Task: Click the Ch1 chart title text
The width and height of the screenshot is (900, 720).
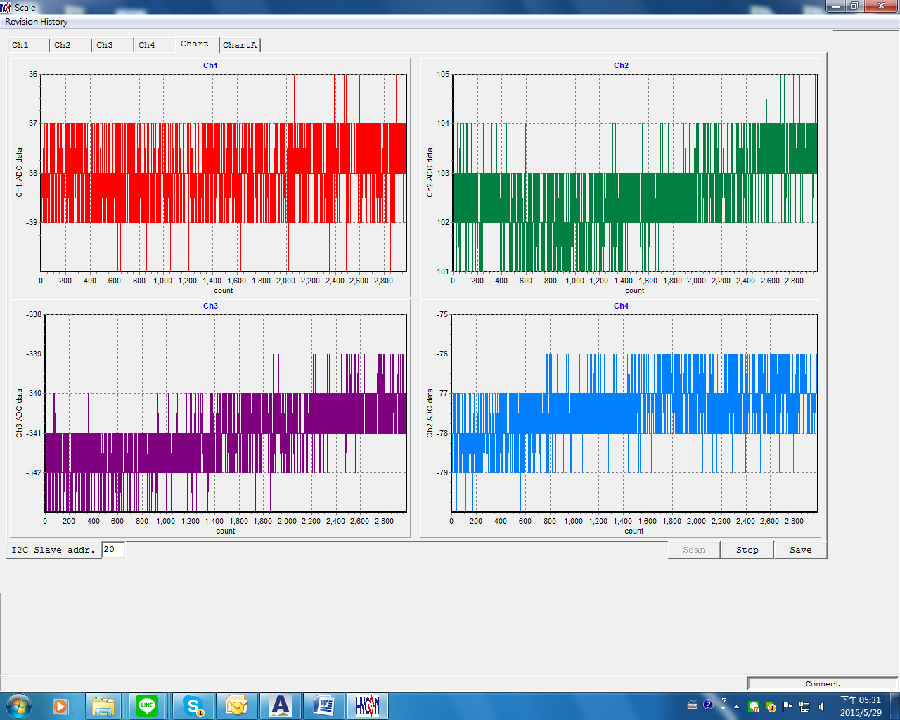Action: [210, 65]
